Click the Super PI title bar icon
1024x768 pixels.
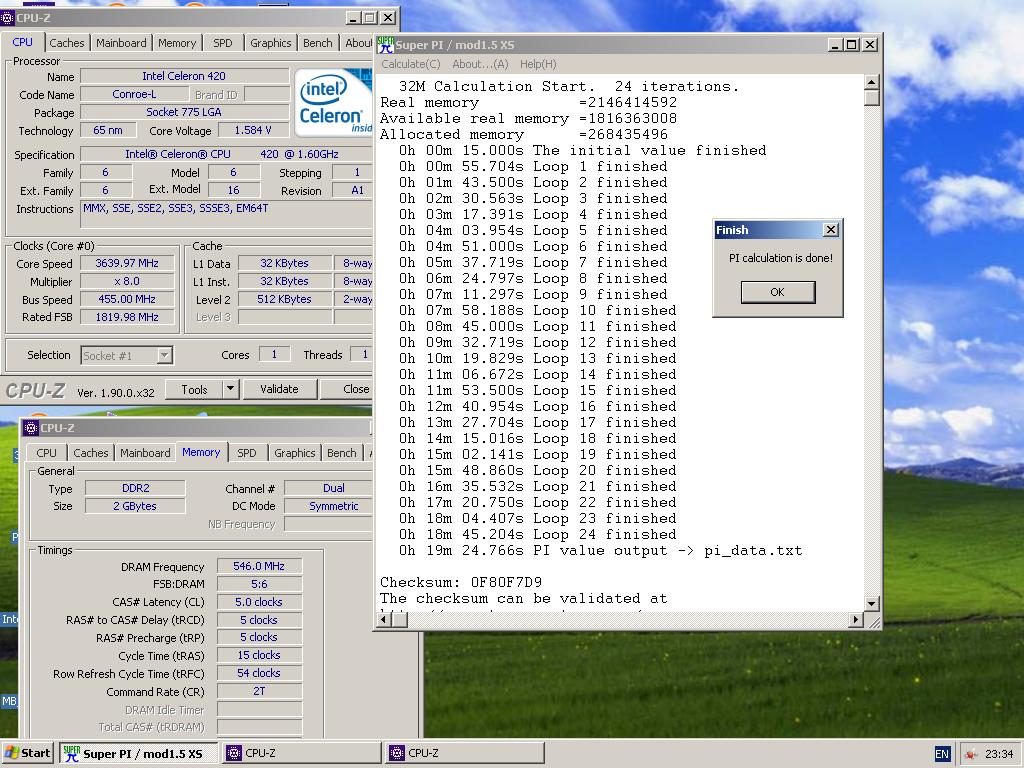tap(385, 45)
